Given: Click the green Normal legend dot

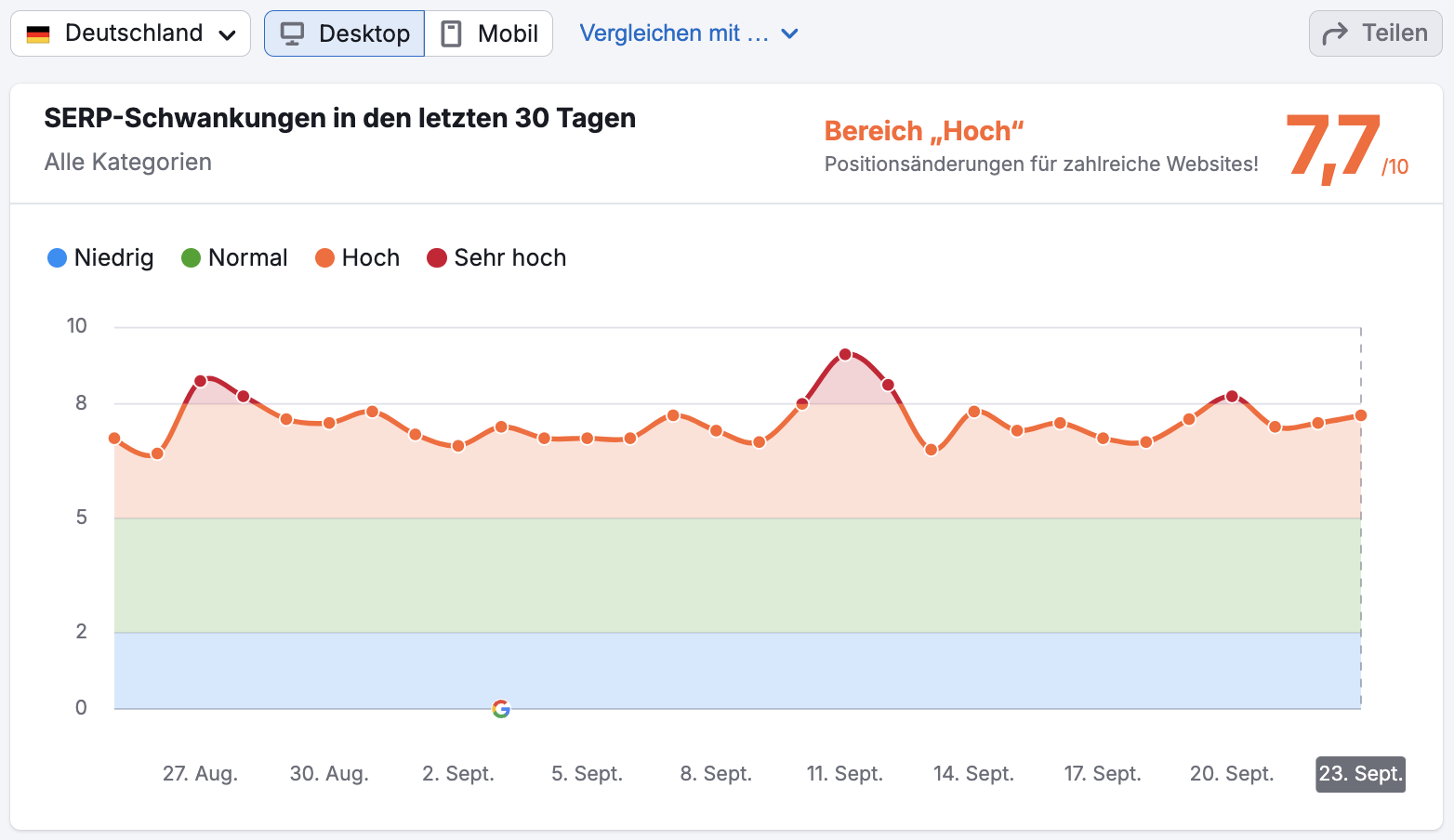Looking at the screenshot, I should (x=192, y=257).
